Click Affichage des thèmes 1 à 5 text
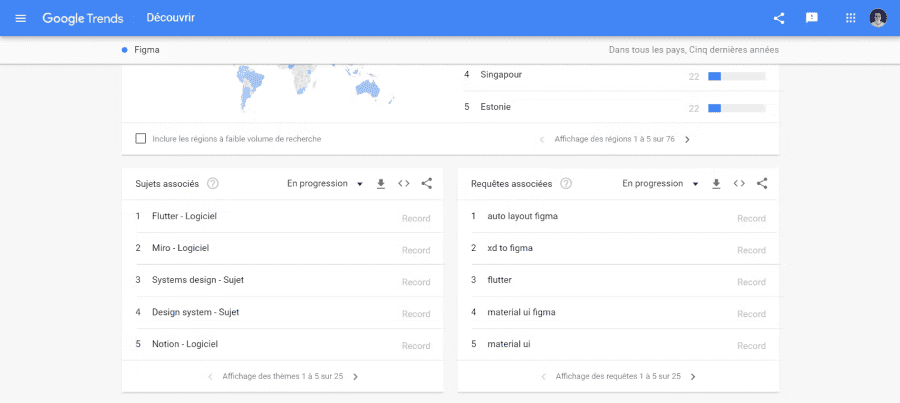The height and width of the screenshot is (403, 900). point(282,377)
